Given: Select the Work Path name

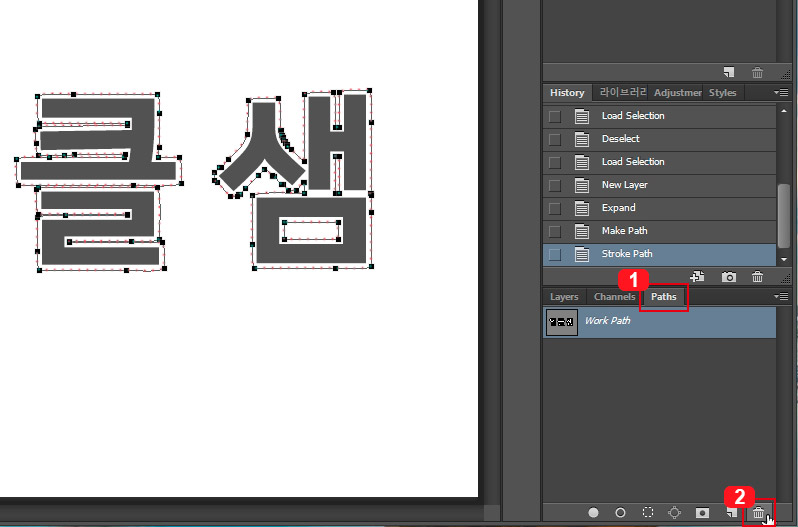Looking at the screenshot, I should point(607,320).
